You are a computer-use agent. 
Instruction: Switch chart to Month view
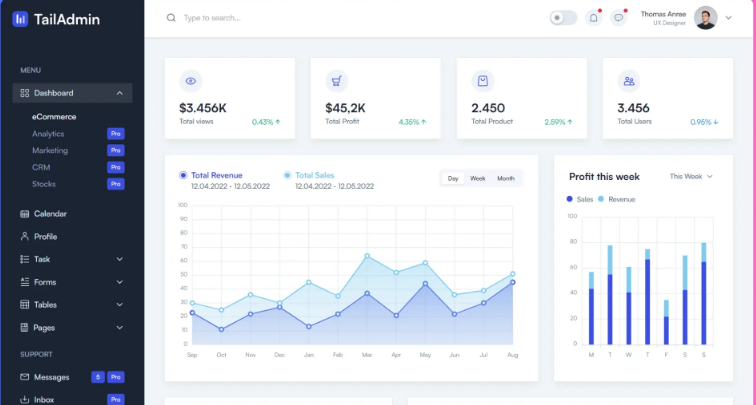click(506, 178)
